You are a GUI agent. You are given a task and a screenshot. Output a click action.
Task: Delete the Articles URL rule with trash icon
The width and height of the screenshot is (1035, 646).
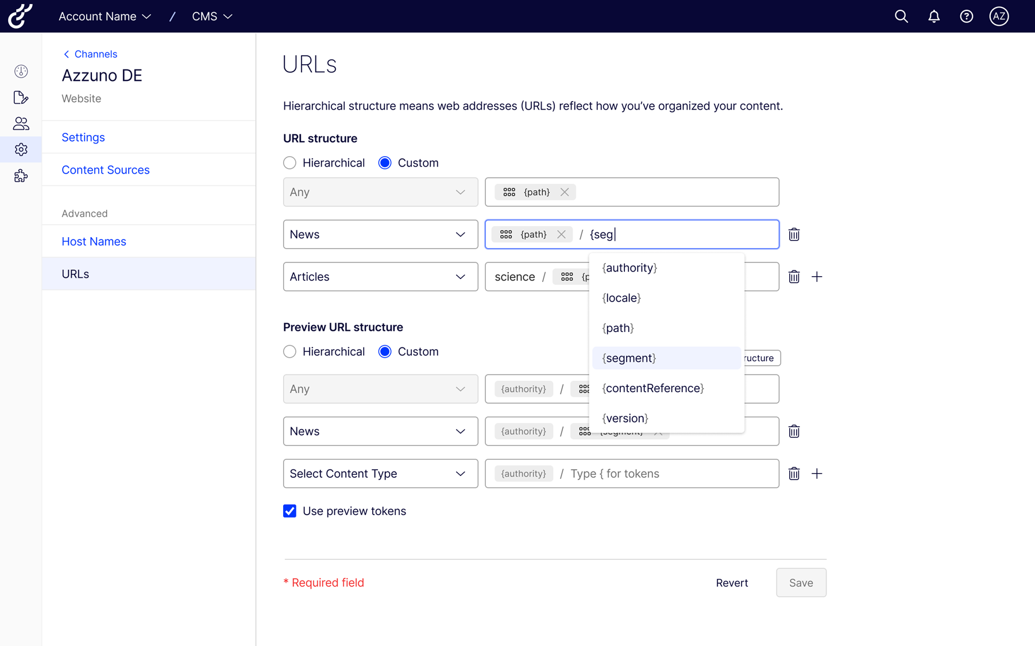coord(794,276)
